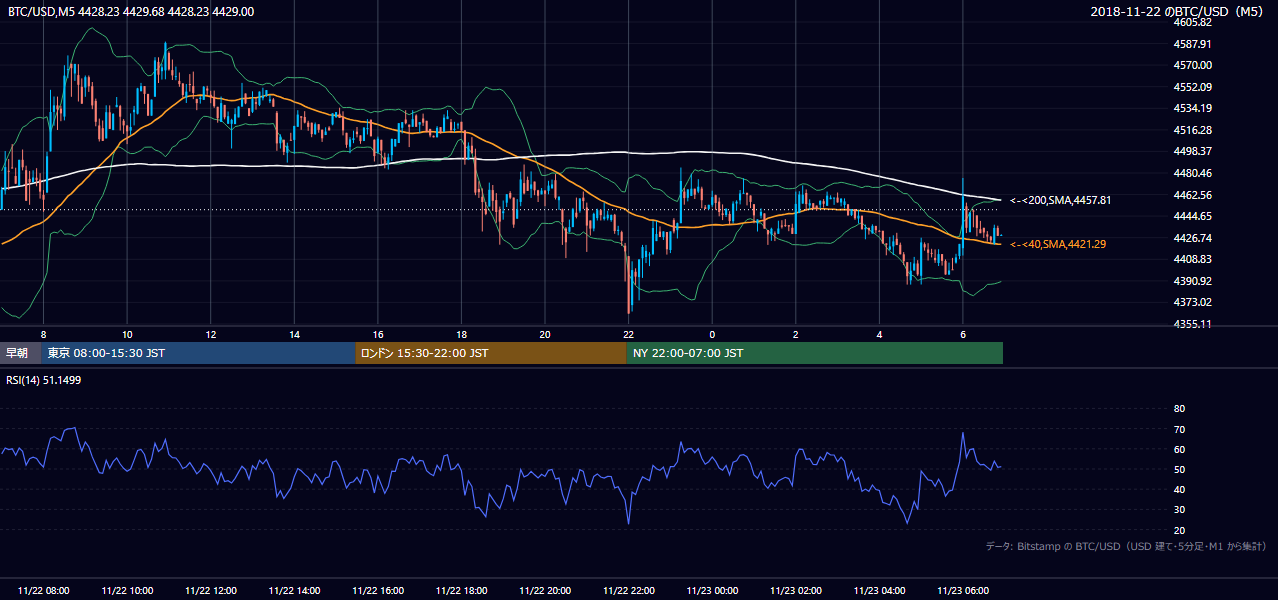
Task: Click the bottom date label 11/23 00:00
Action: click(x=712, y=591)
